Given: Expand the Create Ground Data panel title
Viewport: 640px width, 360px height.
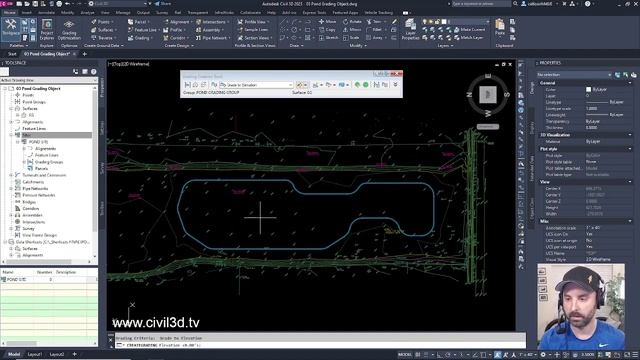Looking at the screenshot, I should click(x=104, y=46).
